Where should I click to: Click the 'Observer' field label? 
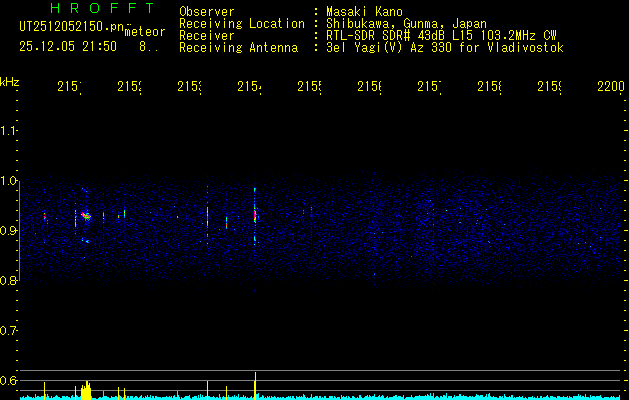click(x=207, y=11)
